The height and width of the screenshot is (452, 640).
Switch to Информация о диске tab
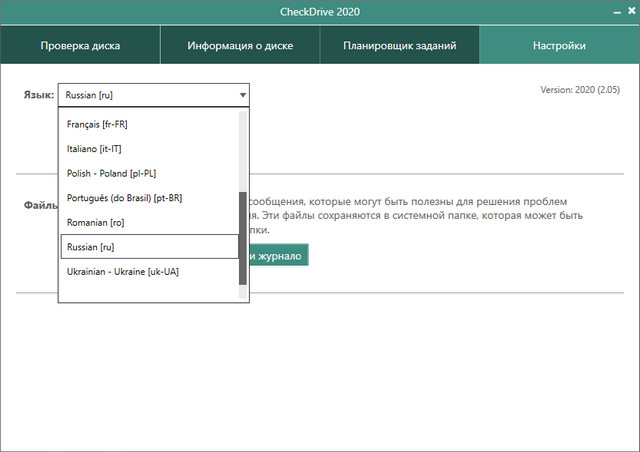(240, 45)
